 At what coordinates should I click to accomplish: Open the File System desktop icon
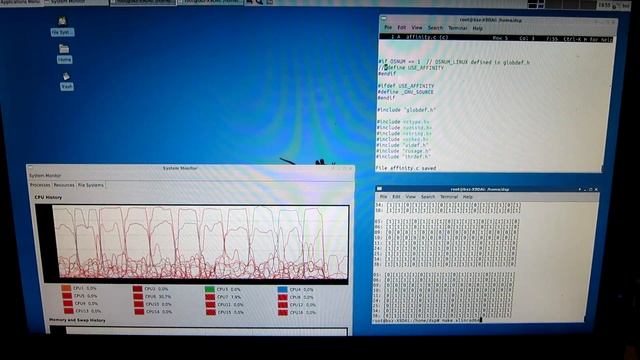coord(62,26)
